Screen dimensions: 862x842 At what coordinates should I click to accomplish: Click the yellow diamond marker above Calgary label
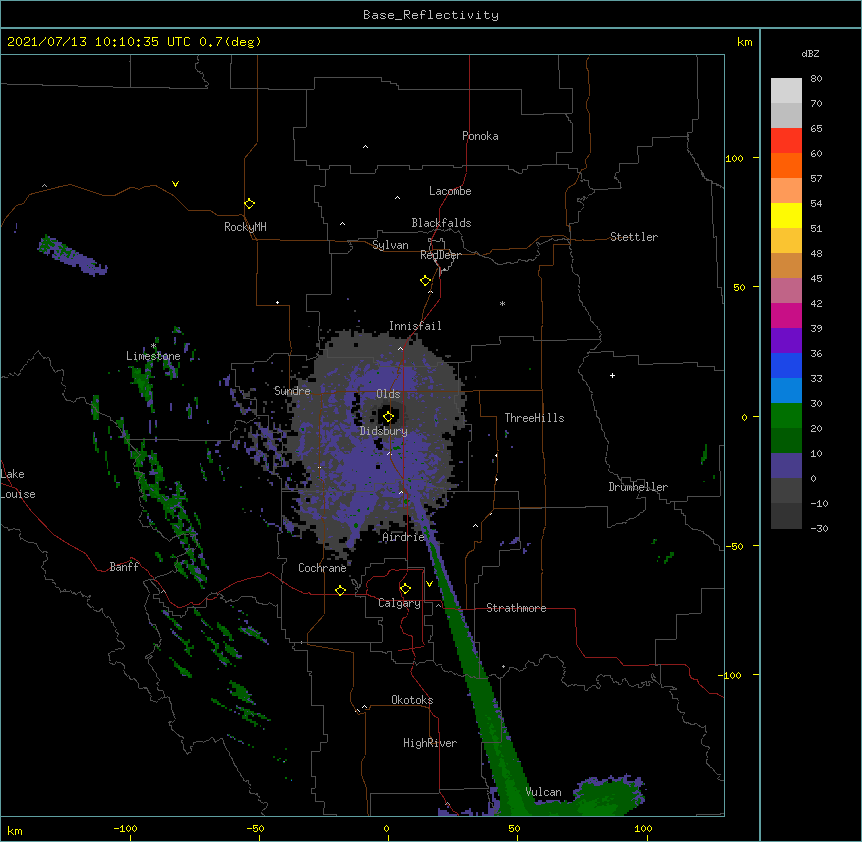click(x=405, y=589)
